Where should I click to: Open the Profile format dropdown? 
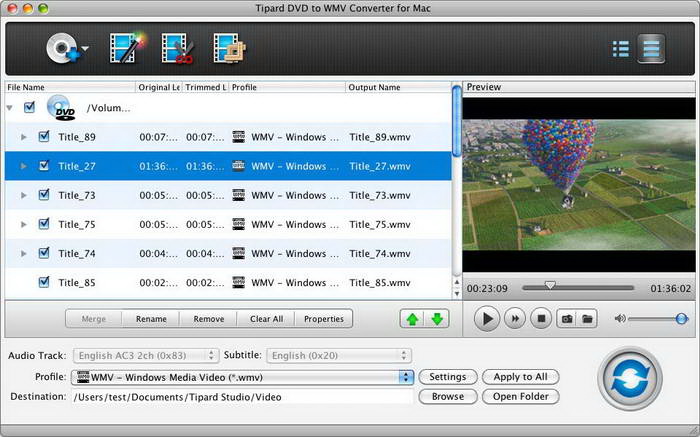[405, 377]
